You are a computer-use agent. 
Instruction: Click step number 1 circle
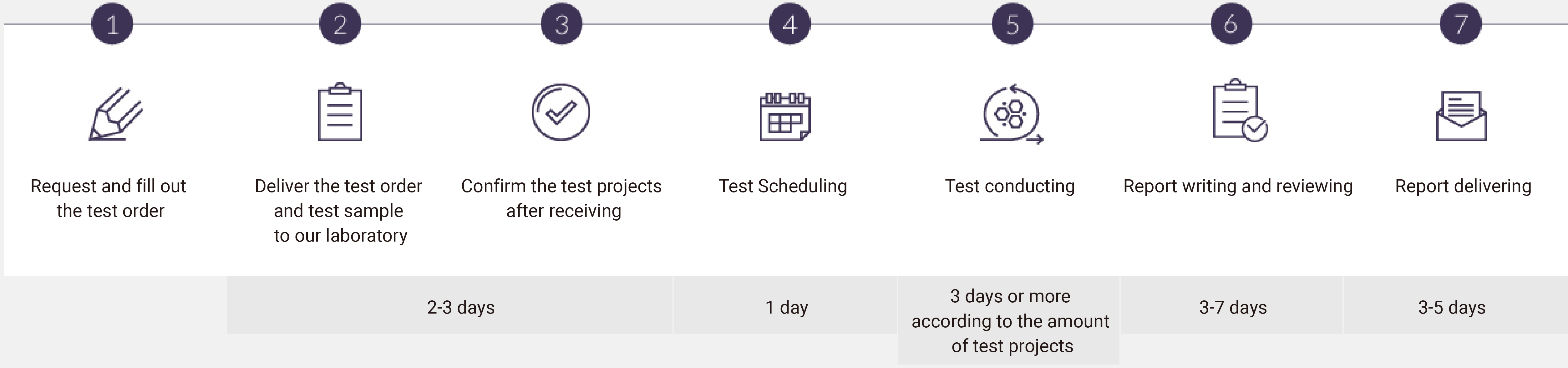(112, 24)
